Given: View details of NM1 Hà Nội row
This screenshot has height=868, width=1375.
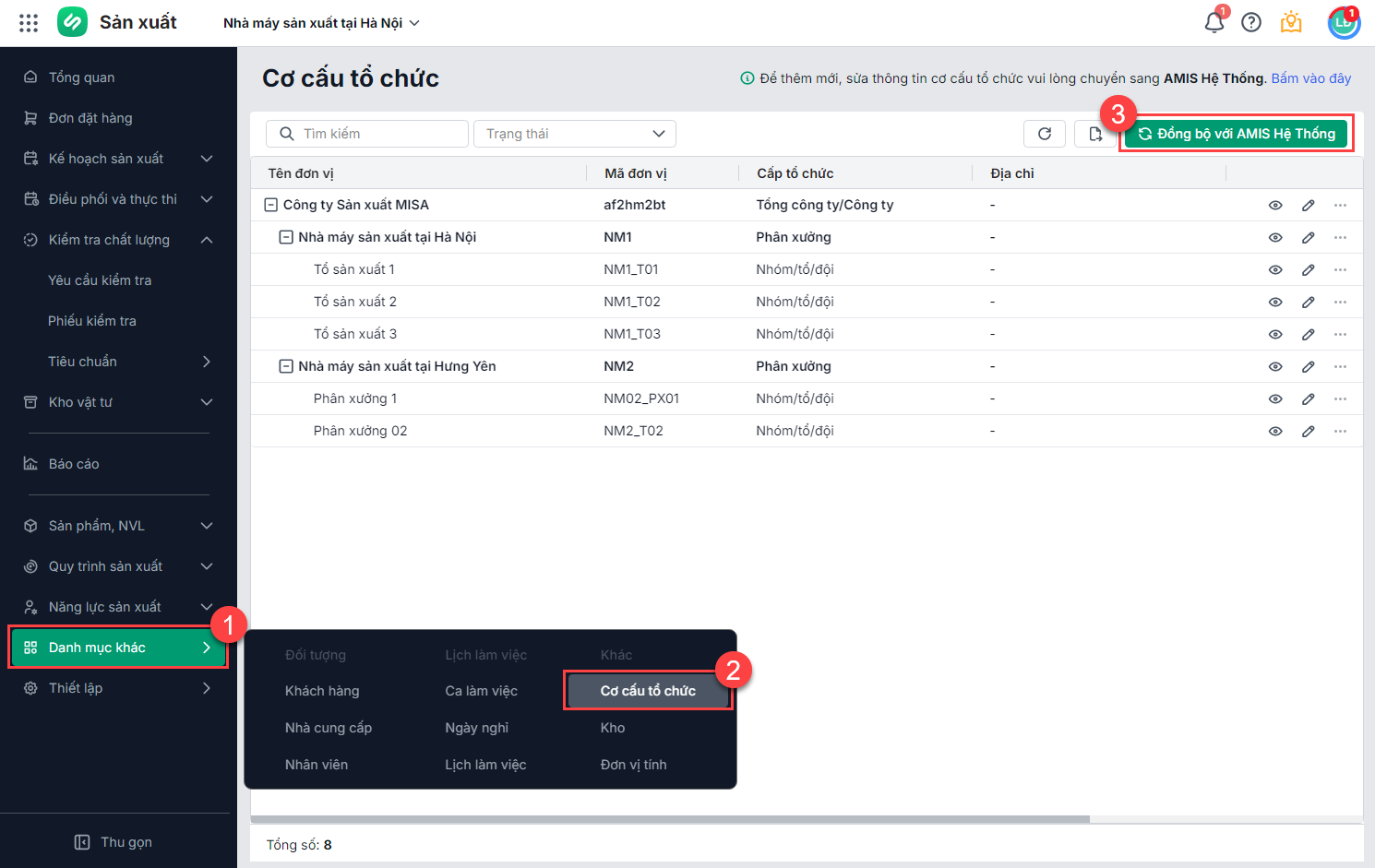Looking at the screenshot, I should [x=1275, y=238].
